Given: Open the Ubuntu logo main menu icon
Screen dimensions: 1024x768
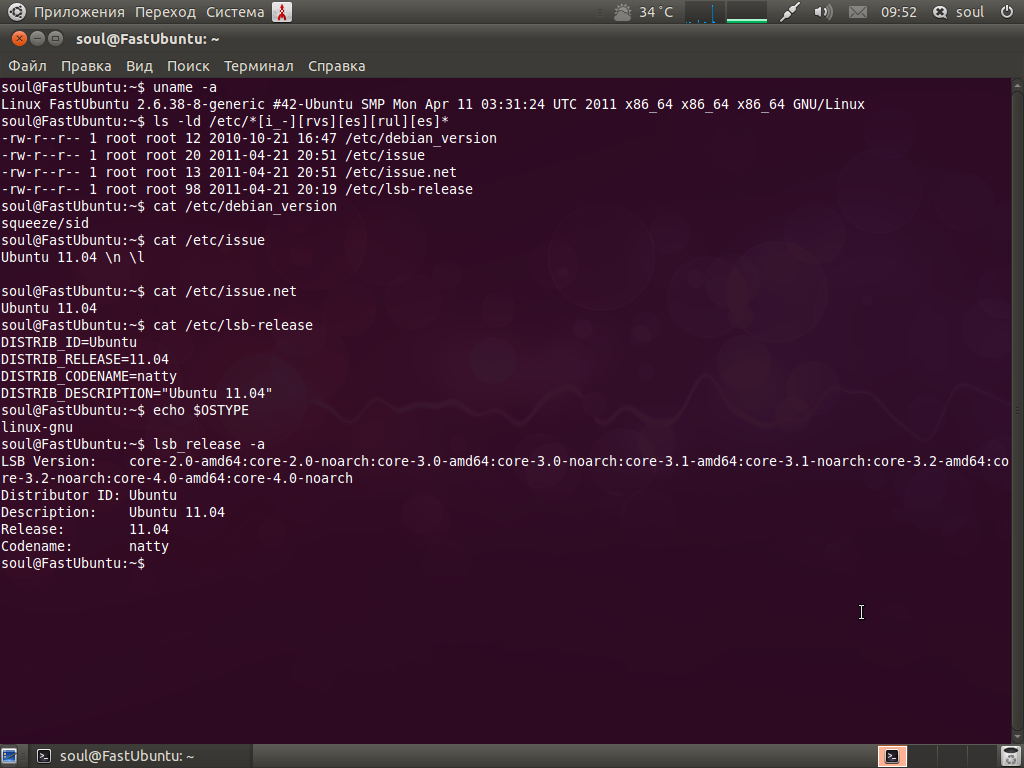Looking at the screenshot, I should tap(16, 12).
